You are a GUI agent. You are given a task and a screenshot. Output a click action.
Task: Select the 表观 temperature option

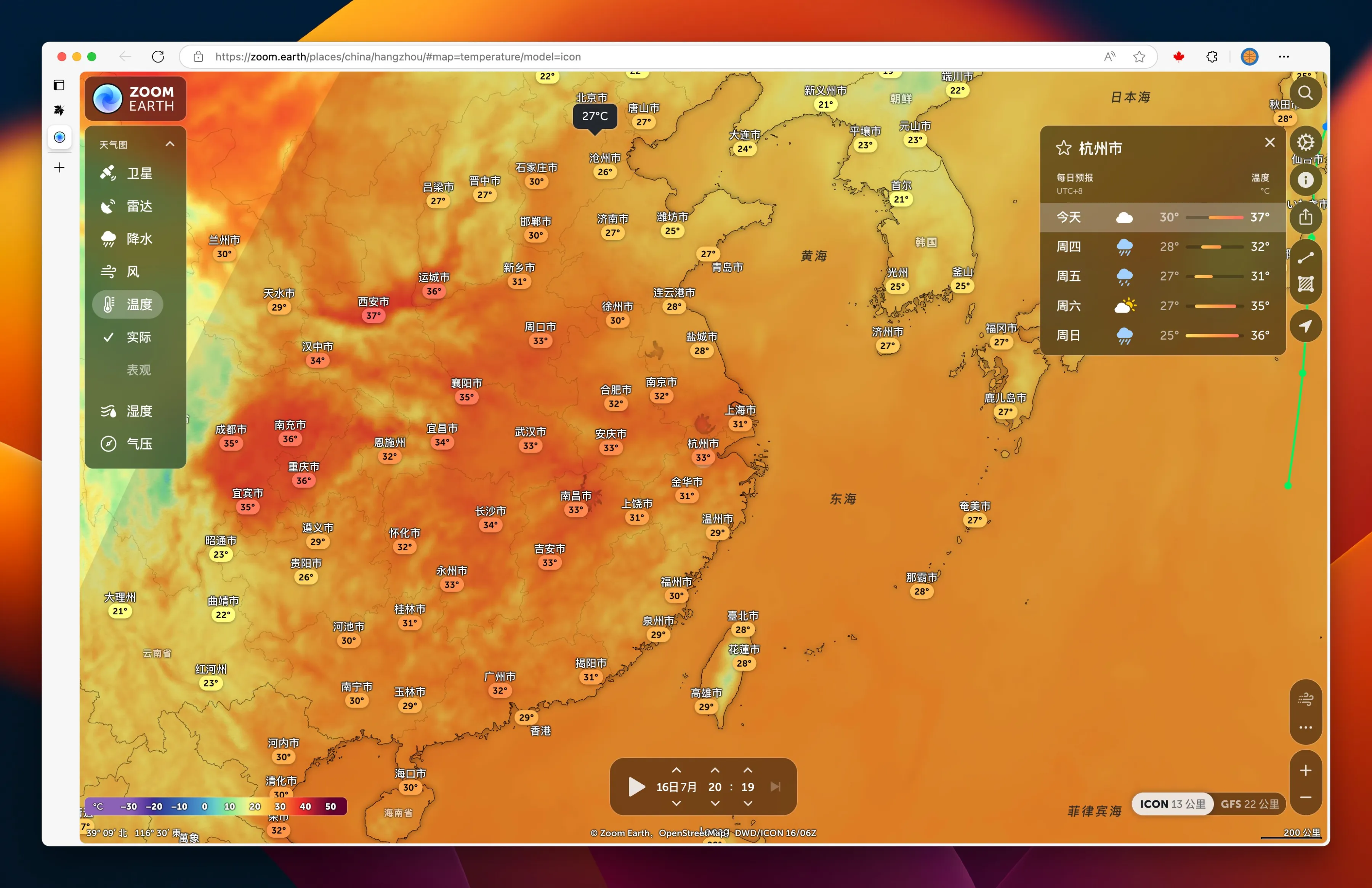coord(138,370)
